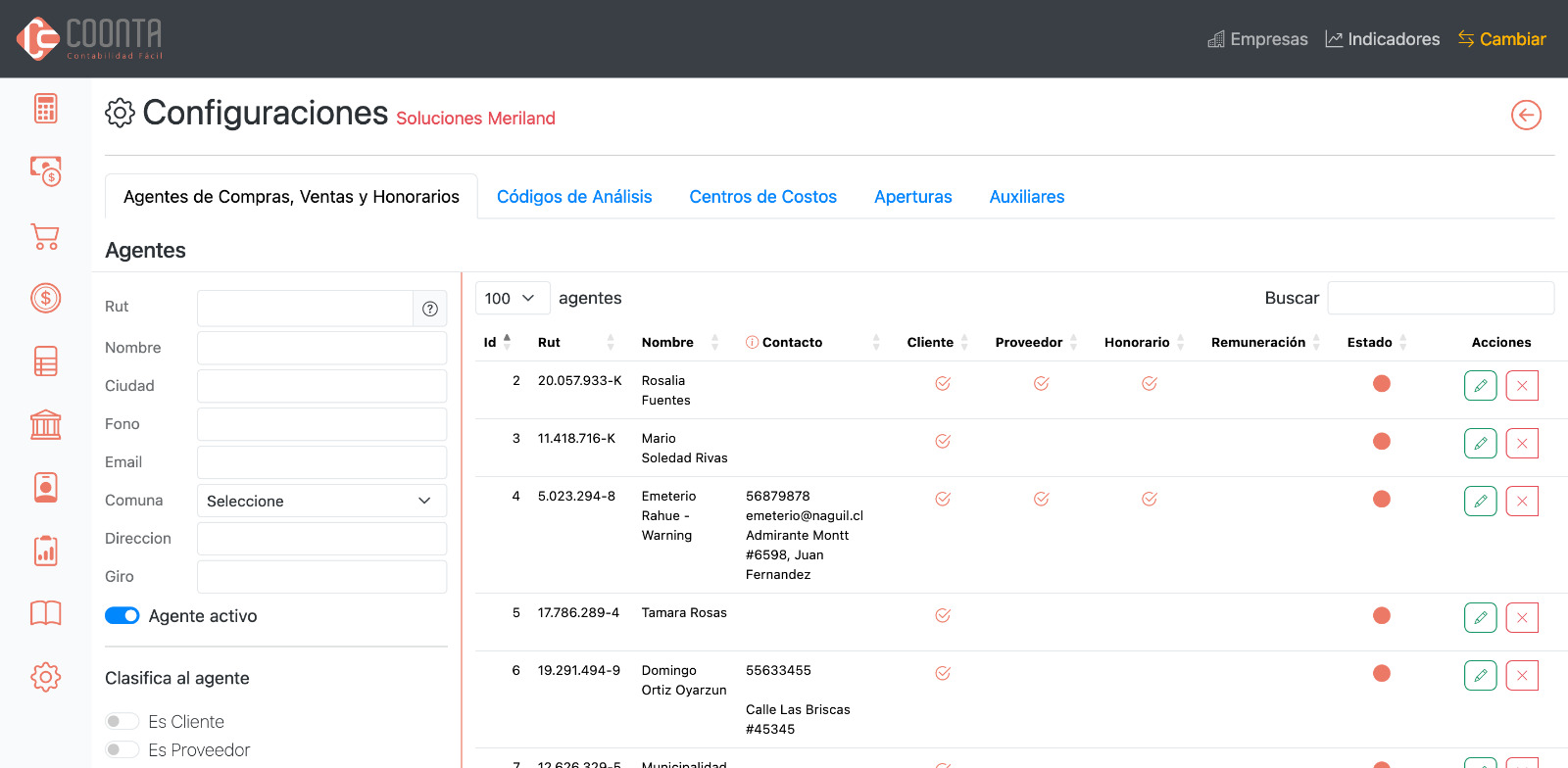This screenshot has height=768, width=1568.
Task: Go to Indicadores in top navigation
Action: [1382, 39]
